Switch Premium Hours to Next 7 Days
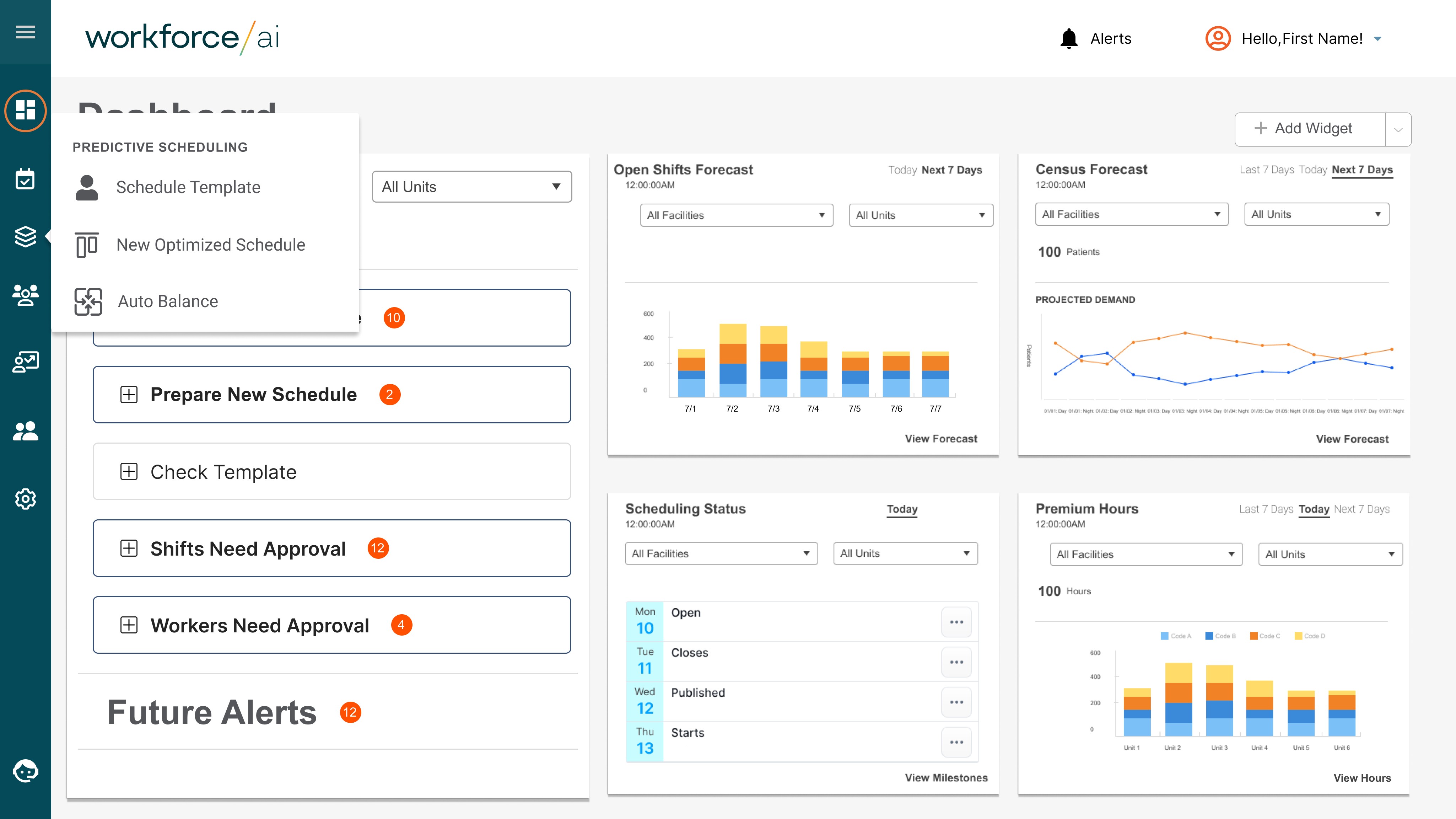The image size is (1456, 819). pyautogui.click(x=1361, y=509)
